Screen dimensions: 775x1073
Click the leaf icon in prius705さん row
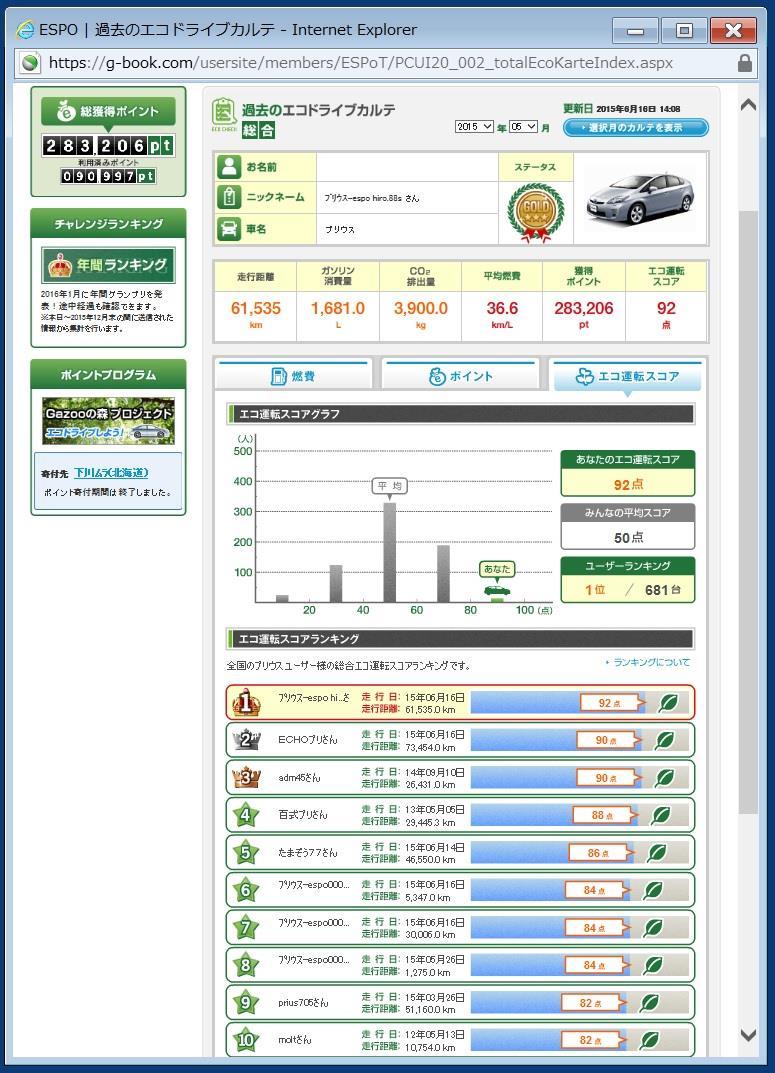tap(649, 1003)
